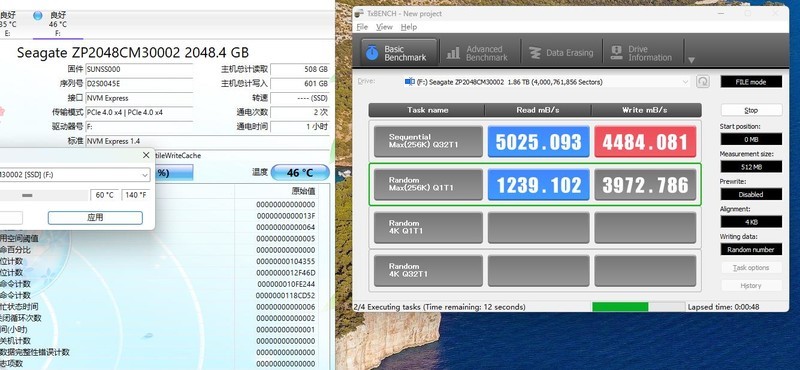Open the Drive selection dropdown in TxBENCH
This screenshot has width=800, height=370.
[547, 82]
